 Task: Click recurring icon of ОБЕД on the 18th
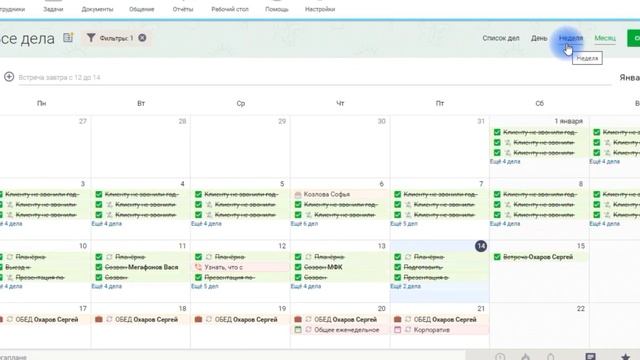pyautogui.click(x=109, y=319)
